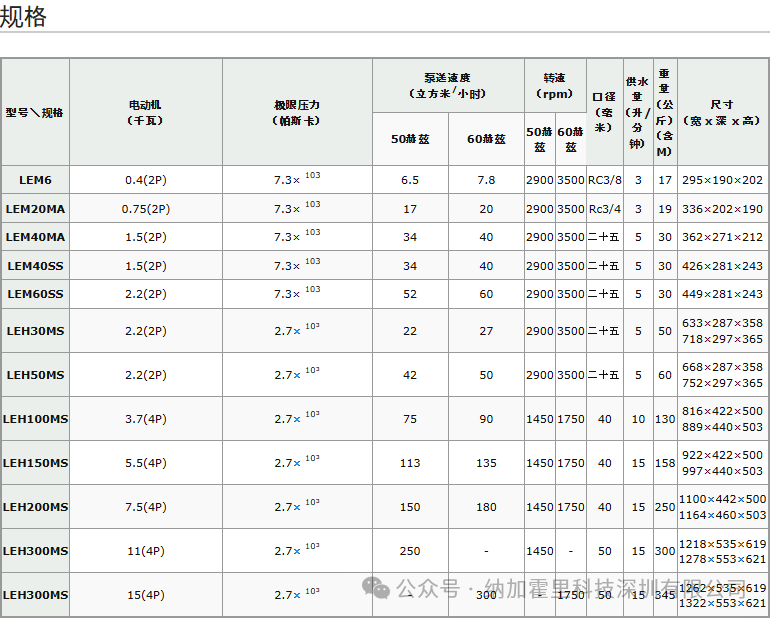
Task: Click the LEM6 model name cell
Action: 35,180
